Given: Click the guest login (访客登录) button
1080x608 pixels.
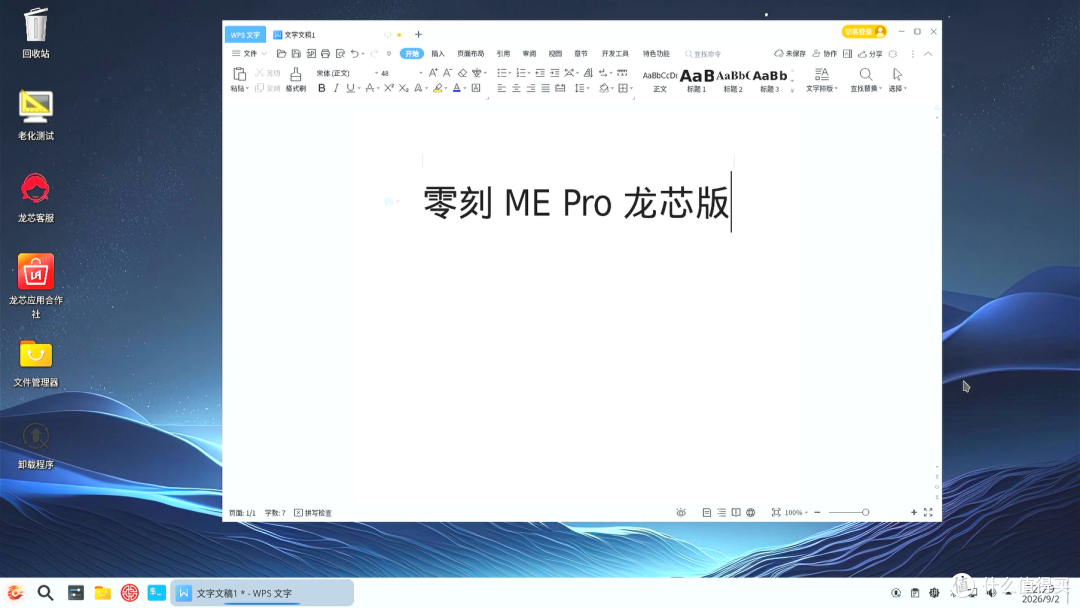Looking at the screenshot, I should click(x=864, y=32).
